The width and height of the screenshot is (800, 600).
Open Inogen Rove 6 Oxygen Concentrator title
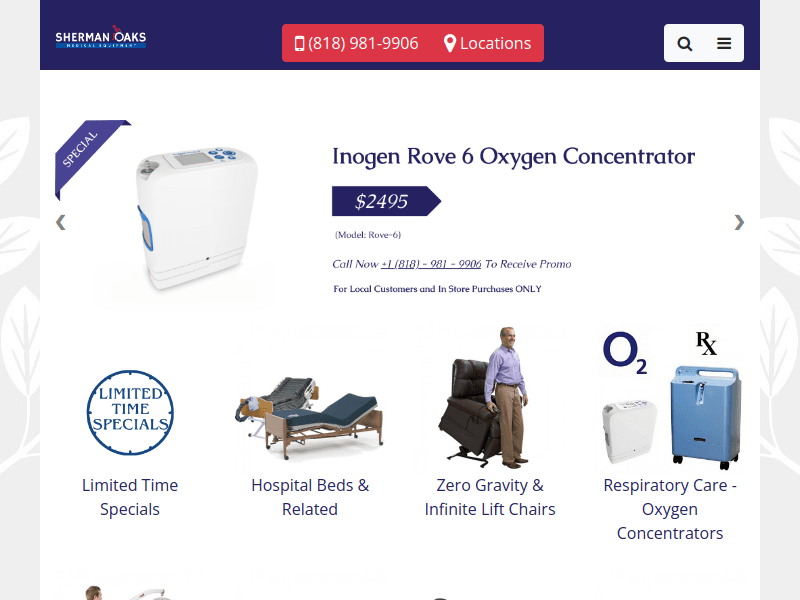coord(513,157)
